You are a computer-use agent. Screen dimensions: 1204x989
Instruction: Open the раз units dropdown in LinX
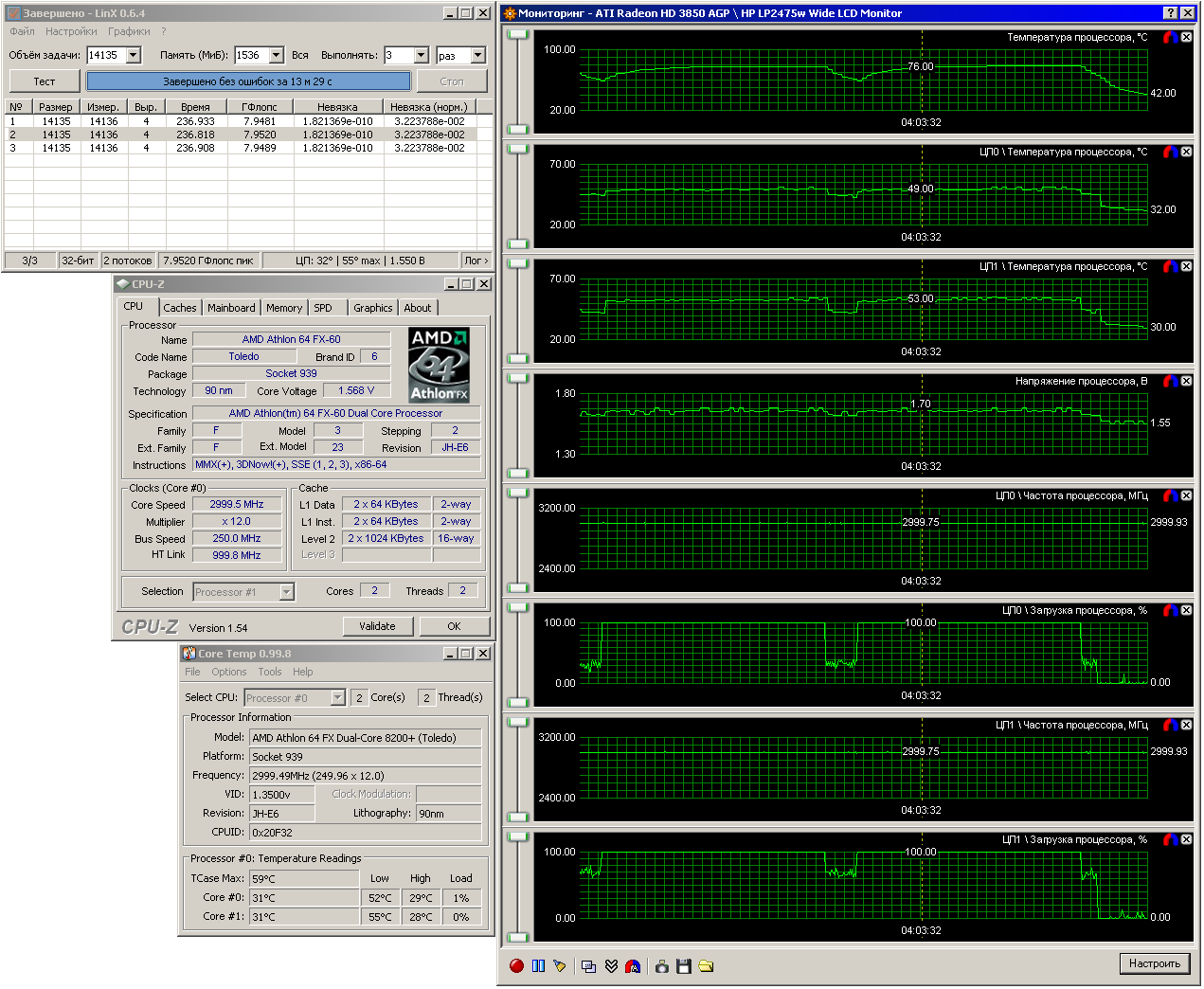[x=477, y=55]
